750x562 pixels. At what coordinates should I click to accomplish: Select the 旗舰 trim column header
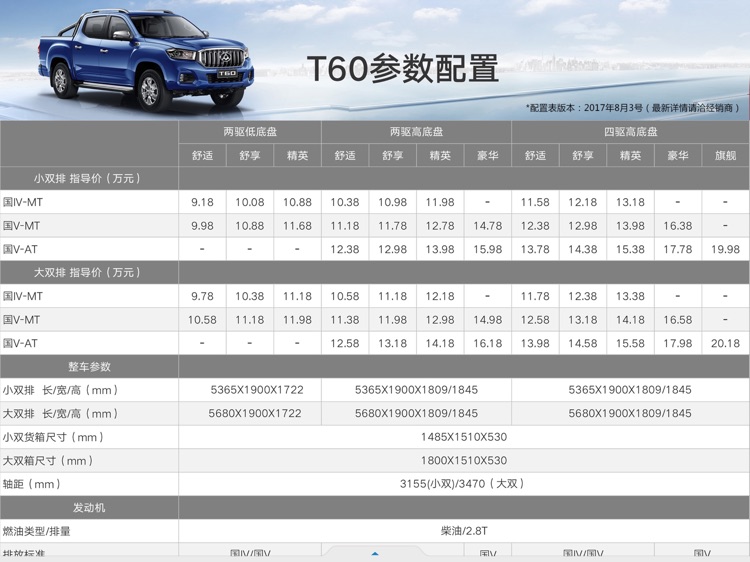point(725,155)
